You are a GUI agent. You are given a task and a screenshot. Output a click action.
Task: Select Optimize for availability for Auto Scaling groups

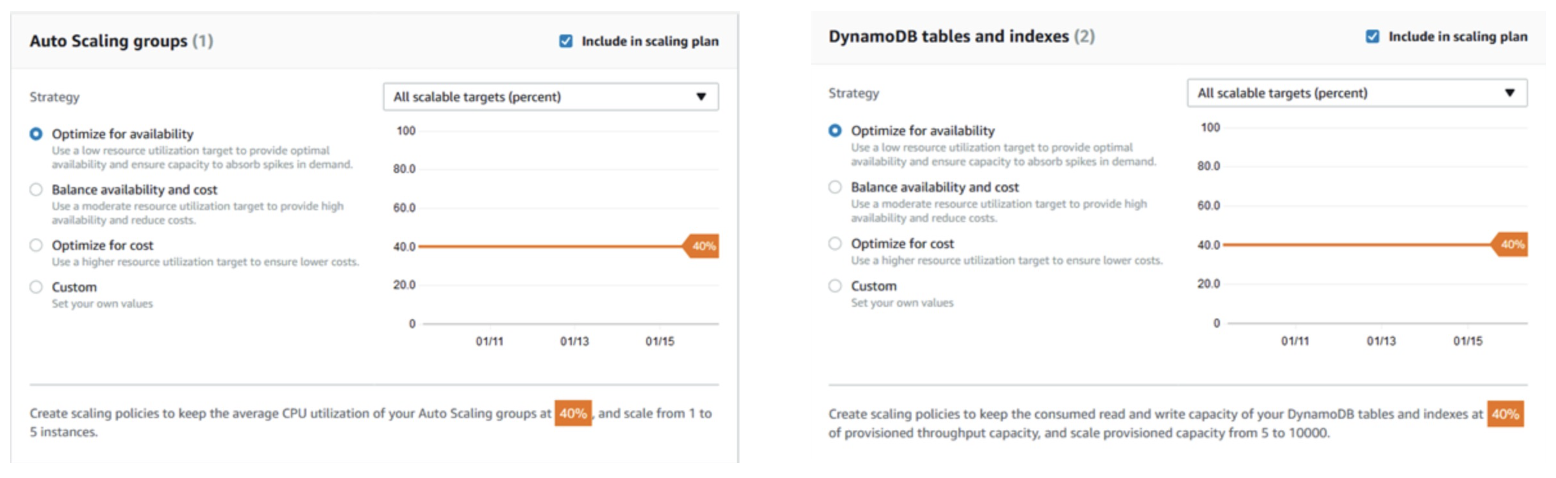click(x=37, y=133)
